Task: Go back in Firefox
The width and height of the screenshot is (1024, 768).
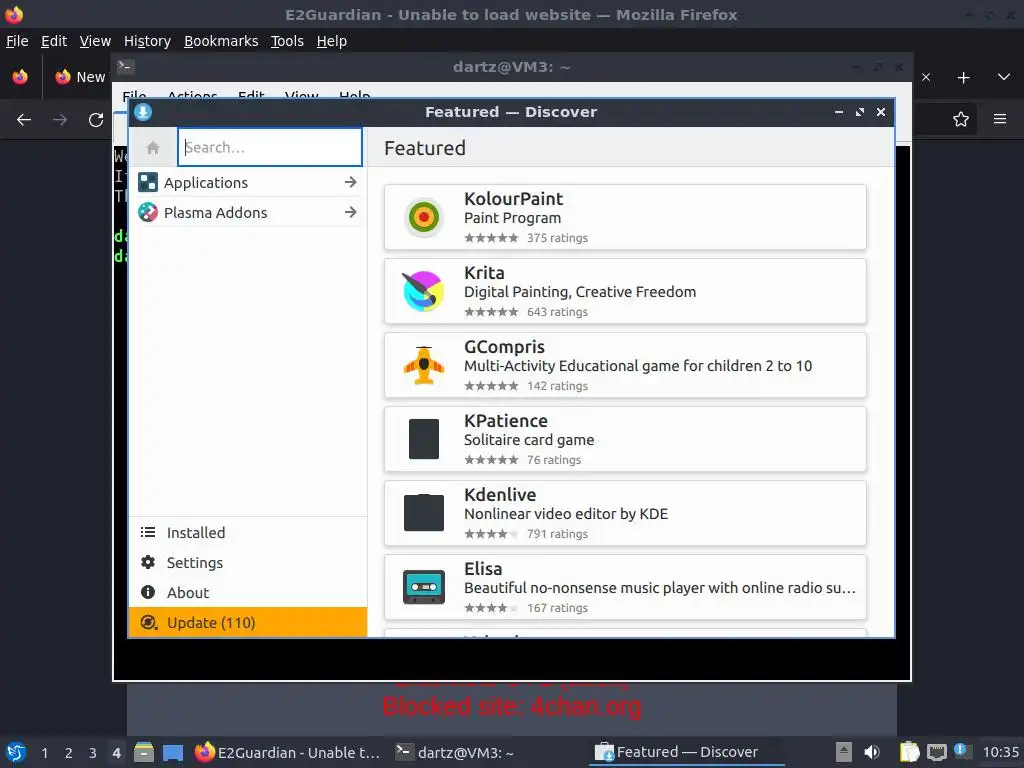Action: coord(24,120)
